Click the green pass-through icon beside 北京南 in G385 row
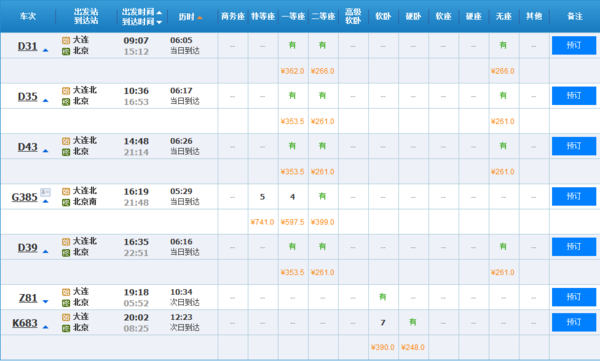The height and width of the screenshot is (361, 600). (x=66, y=203)
